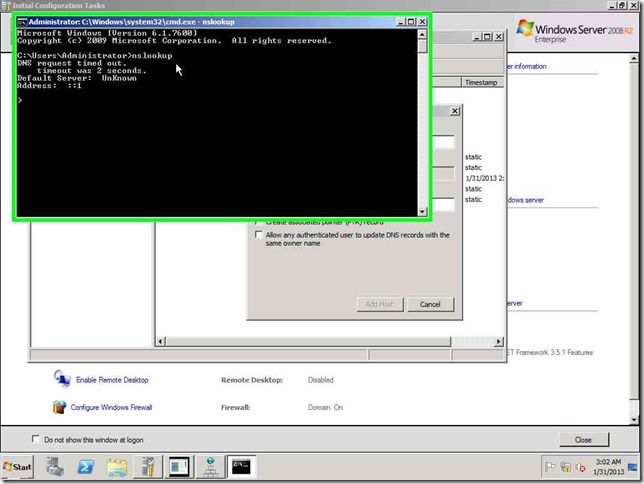Check 'Allow any authenticated user to update DNS records'

[258, 235]
